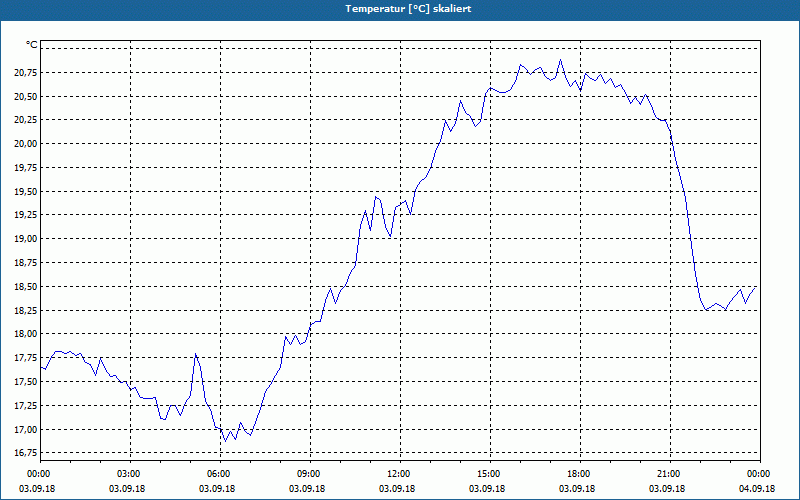Image resolution: width=800 pixels, height=500 pixels.
Task: Click the °C unit label on axis
Action: click(32, 45)
